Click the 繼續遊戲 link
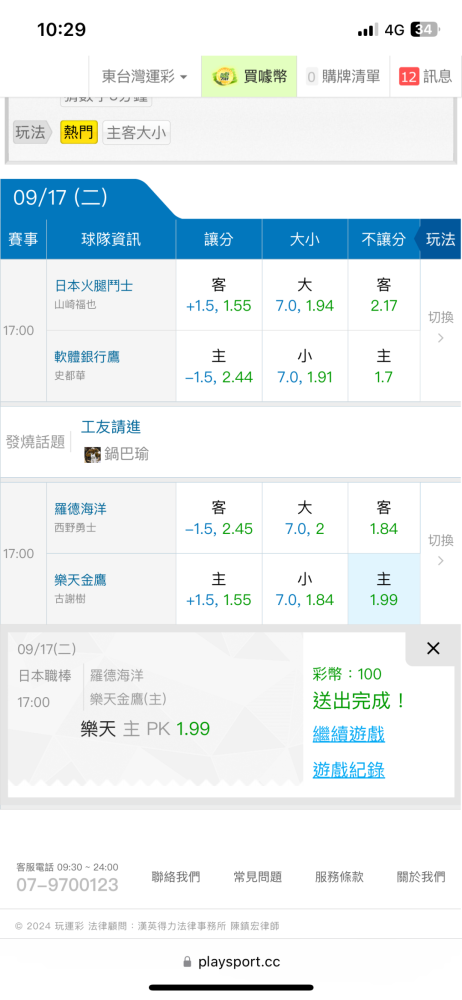 [x=348, y=734]
